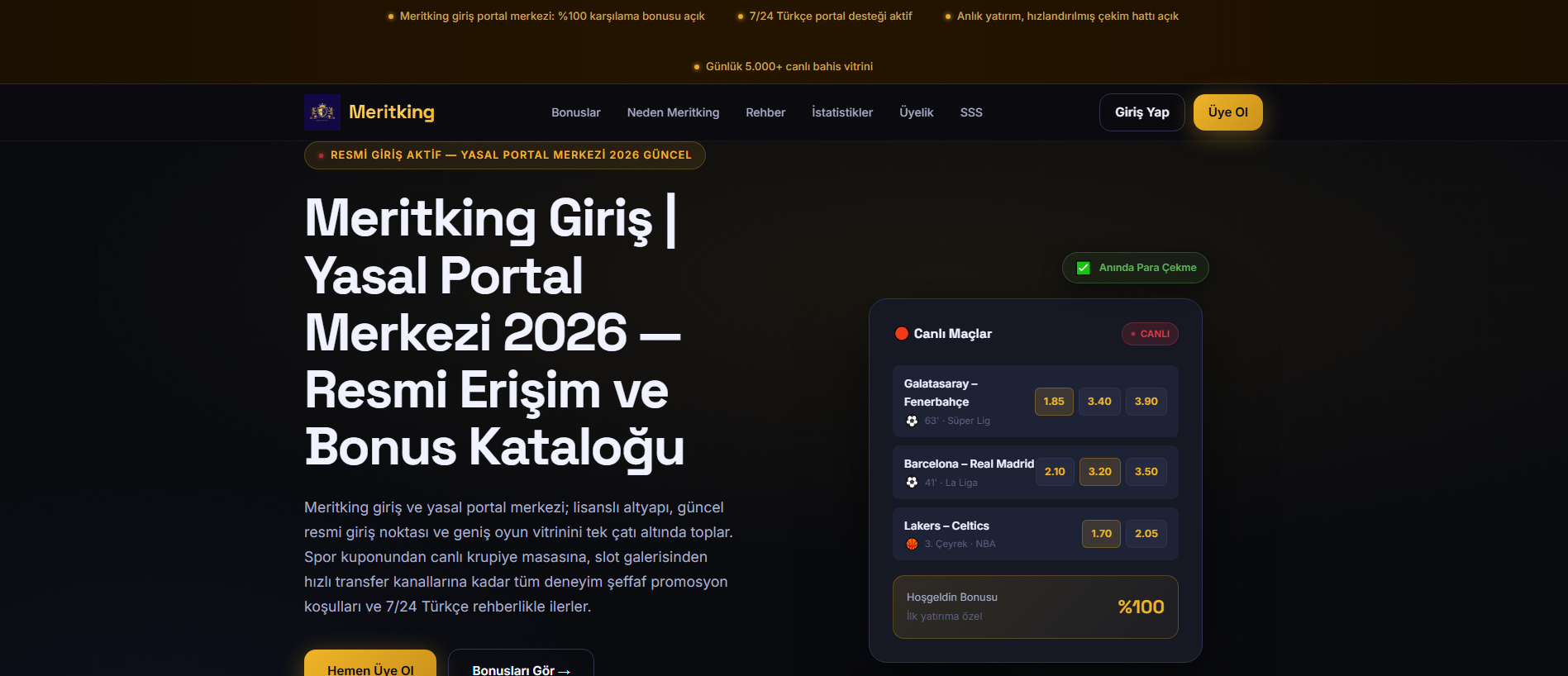Click the Hemen Üye Ol button
Image resolution: width=1568 pixels, height=676 pixels.
point(370,664)
